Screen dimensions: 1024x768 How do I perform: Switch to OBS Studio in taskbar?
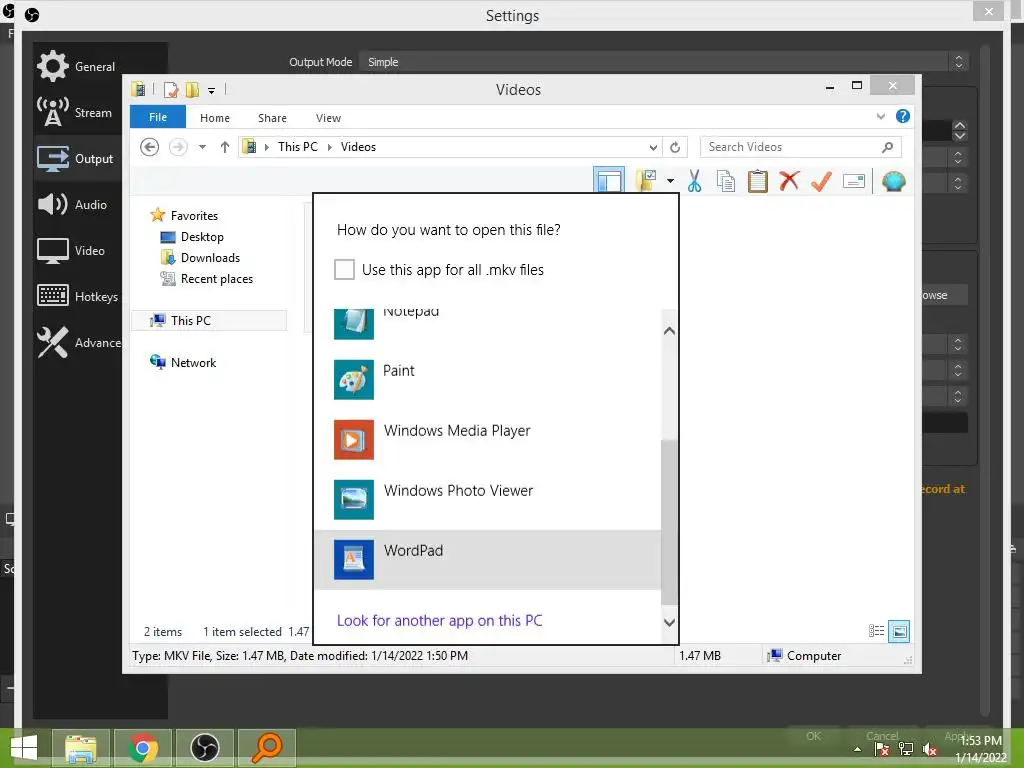point(205,748)
